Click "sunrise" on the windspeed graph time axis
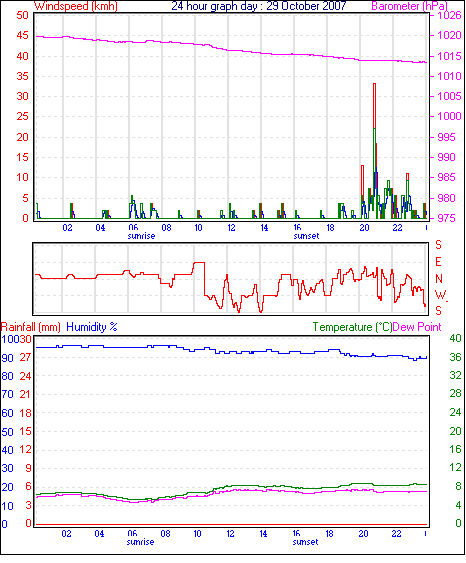Screen dimensions: 466x563 141,236
